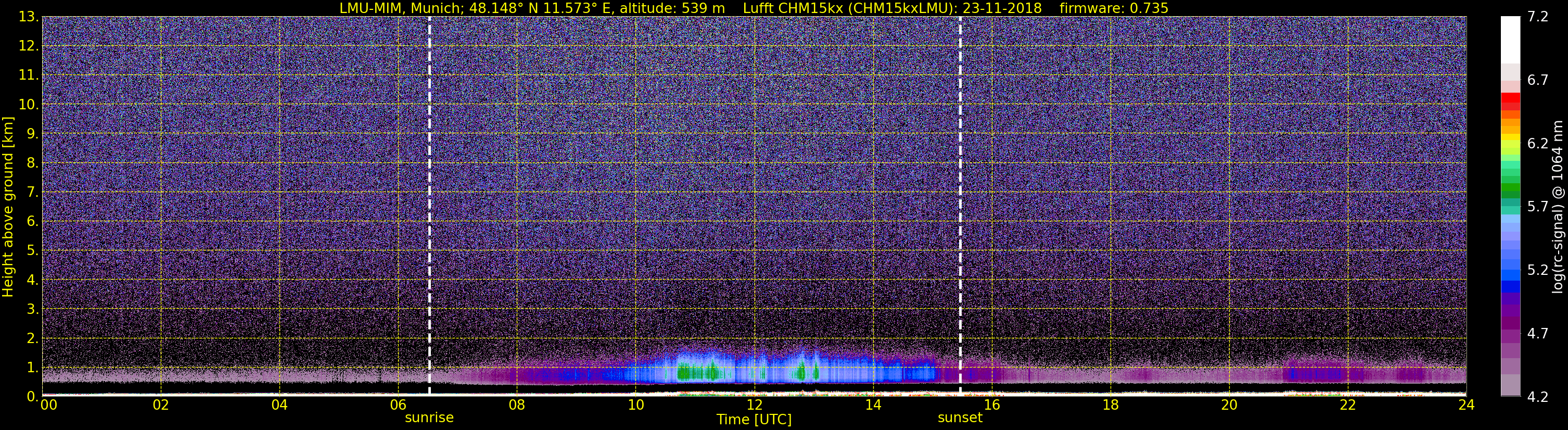Click the height axis tick label 9
Image resolution: width=1568 pixels, height=430 pixels.
point(32,134)
